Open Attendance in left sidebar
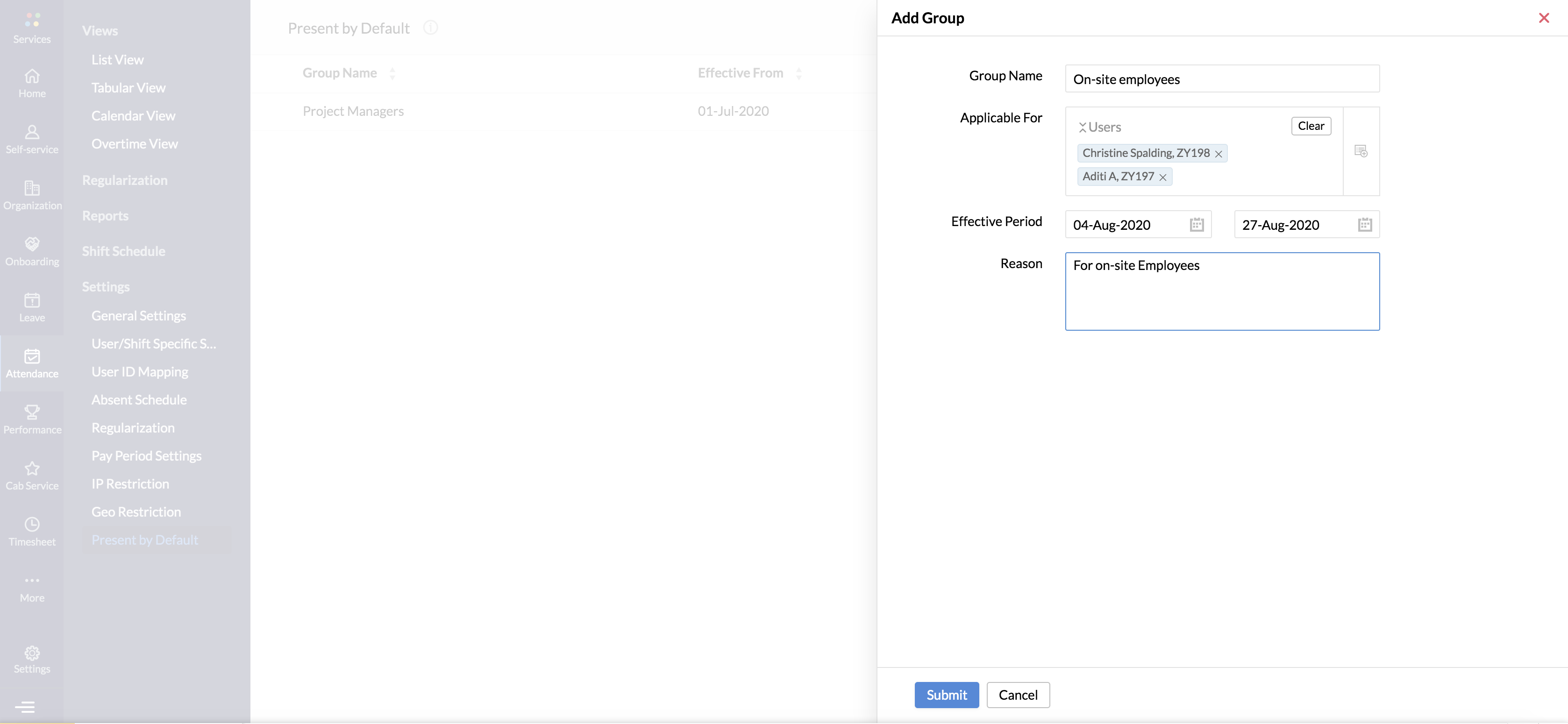1568x724 pixels. click(x=32, y=363)
